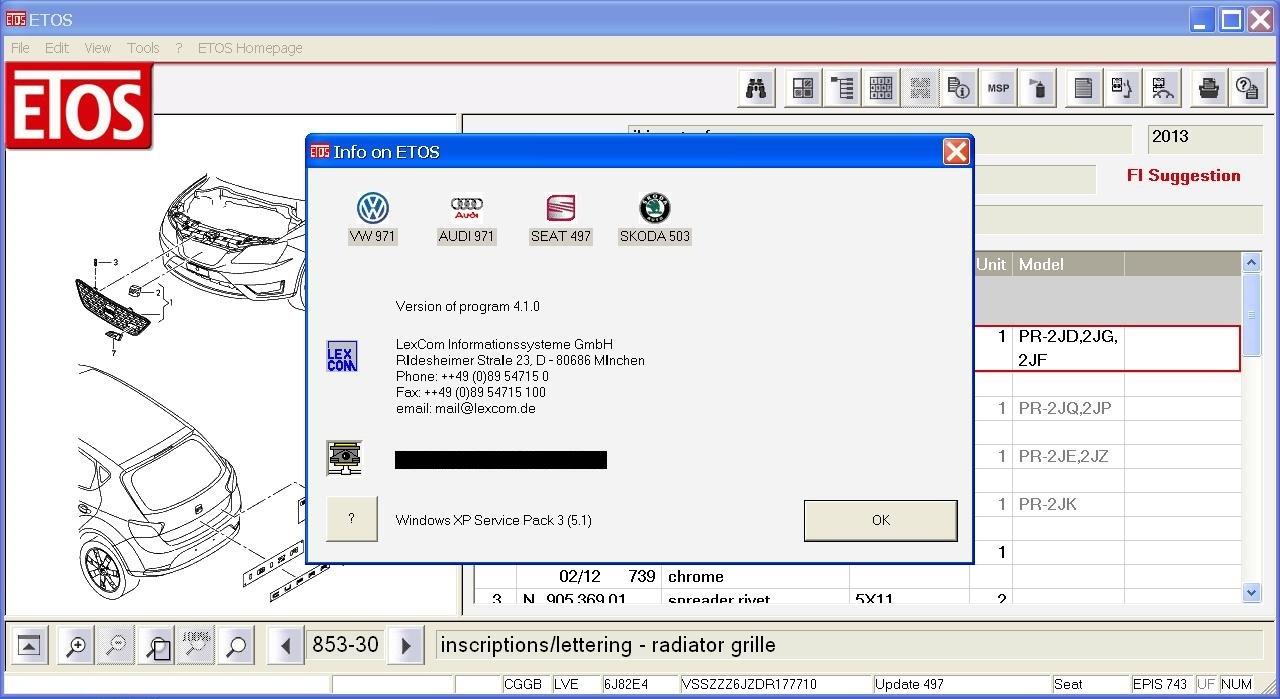The width and height of the screenshot is (1280, 699).
Task: Click the Seat status bar entry
Action: (x=1090, y=684)
